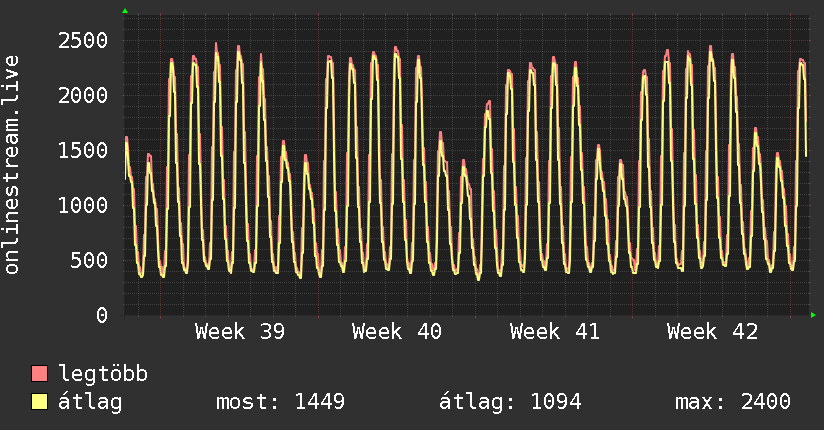Click the max: 2400 statistic
The width and height of the screenshot is (824, 430).
(733, 402)
